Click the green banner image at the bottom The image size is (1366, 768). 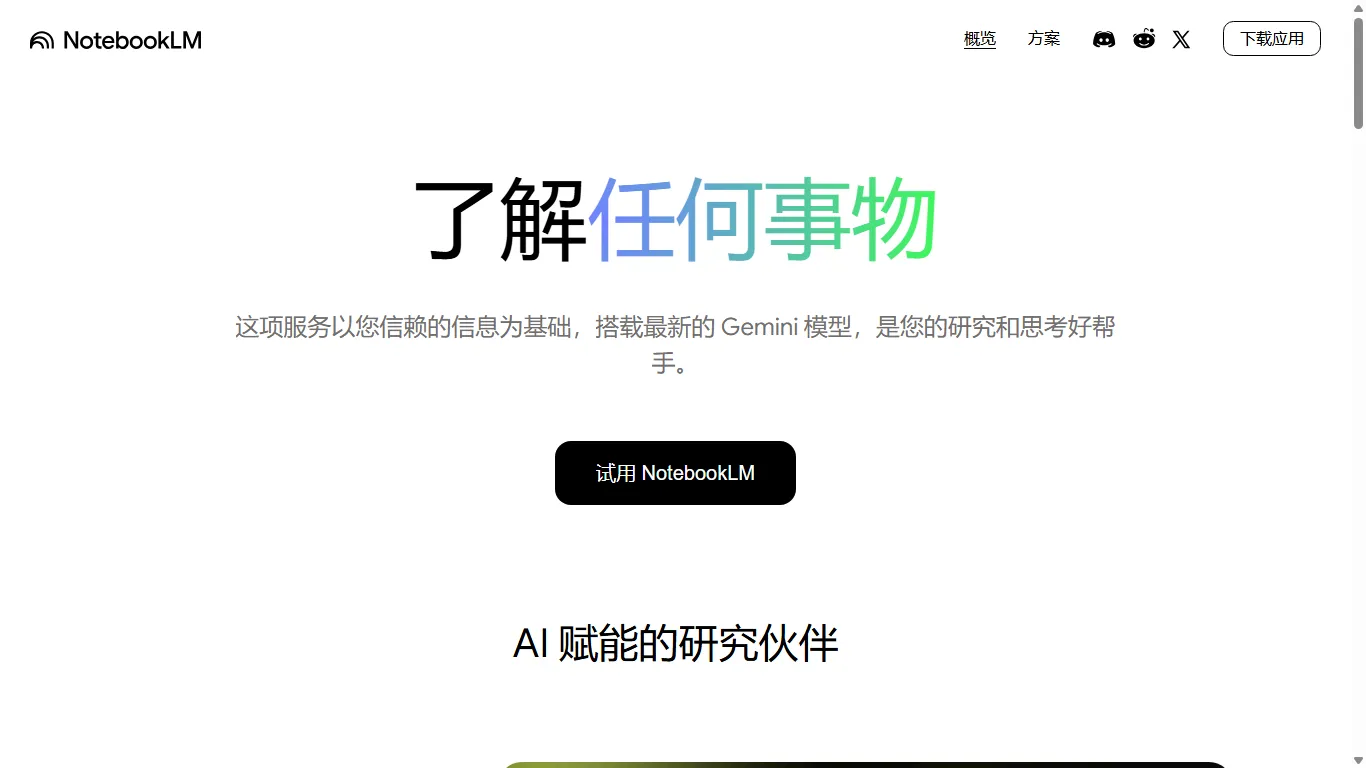[865, 766]
